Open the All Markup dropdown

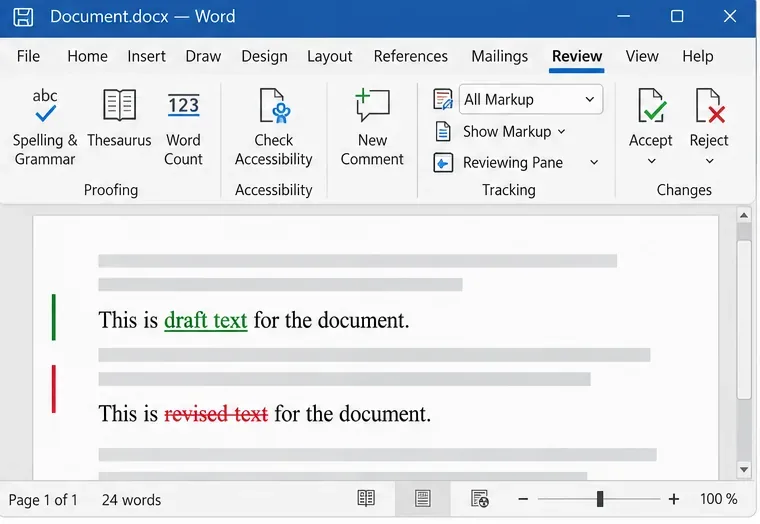[x=531, y=99]
